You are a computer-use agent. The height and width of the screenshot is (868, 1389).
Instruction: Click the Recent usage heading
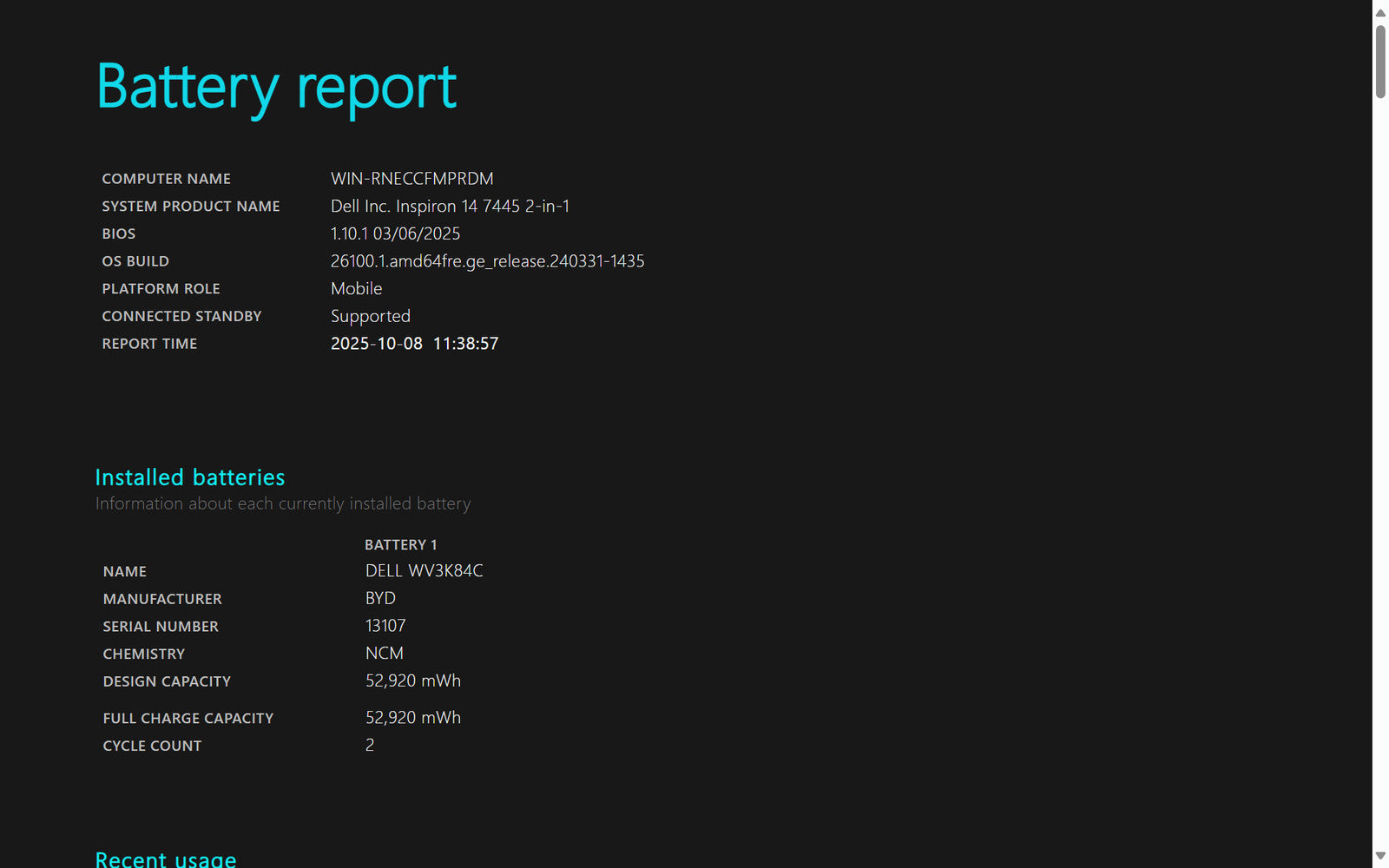tap(165, 858)
